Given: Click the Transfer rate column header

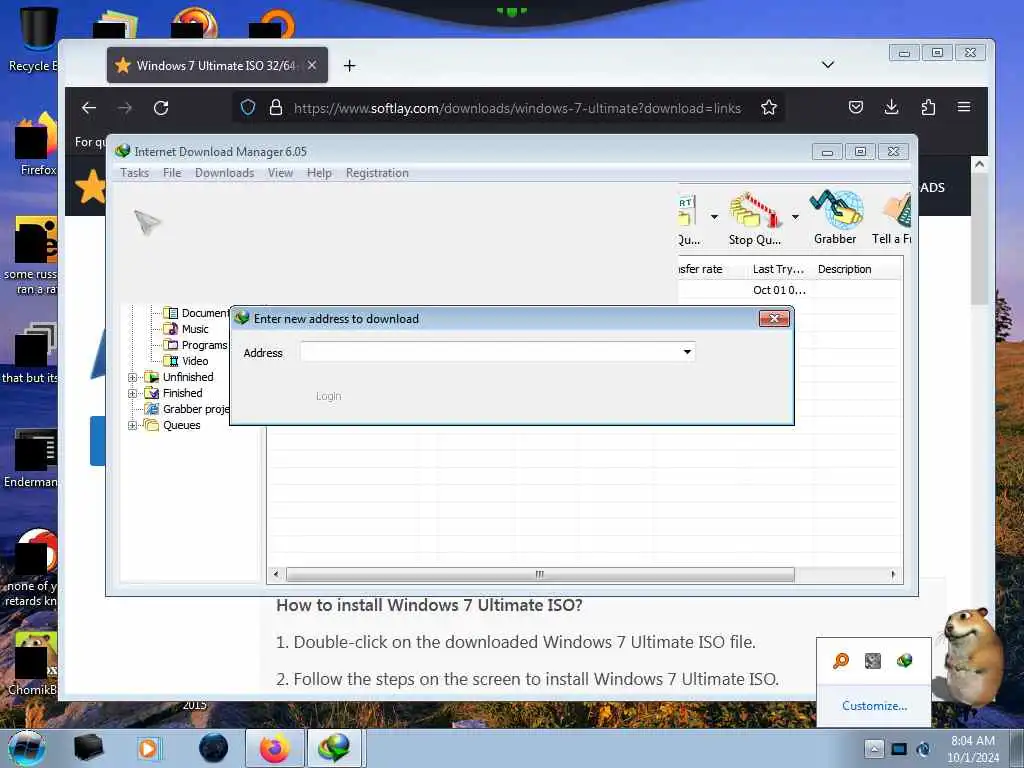Looking at the screenshot, I should click(711, 269).
